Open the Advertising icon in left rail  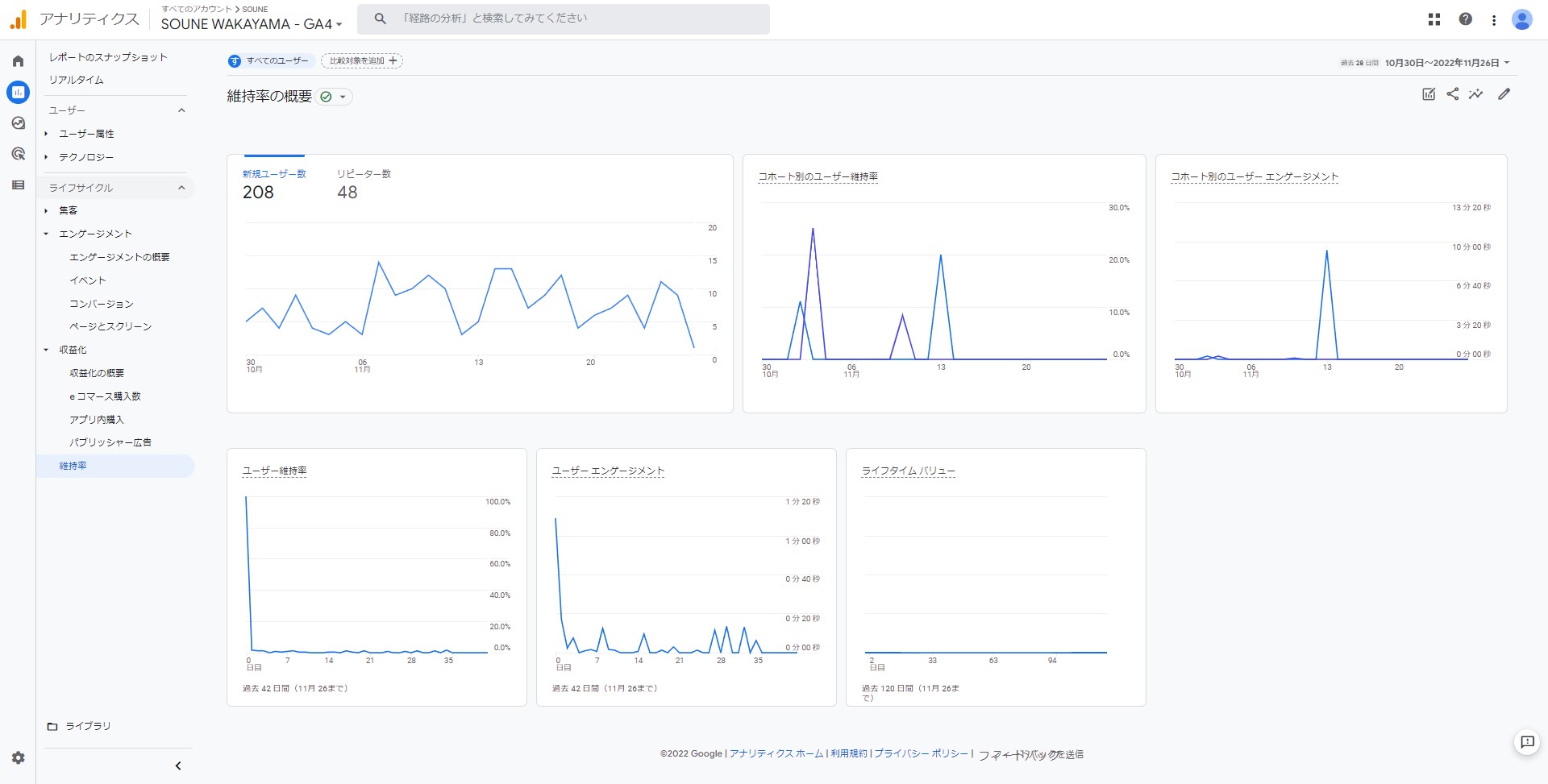pyautogui.click(x=18, y=154)
